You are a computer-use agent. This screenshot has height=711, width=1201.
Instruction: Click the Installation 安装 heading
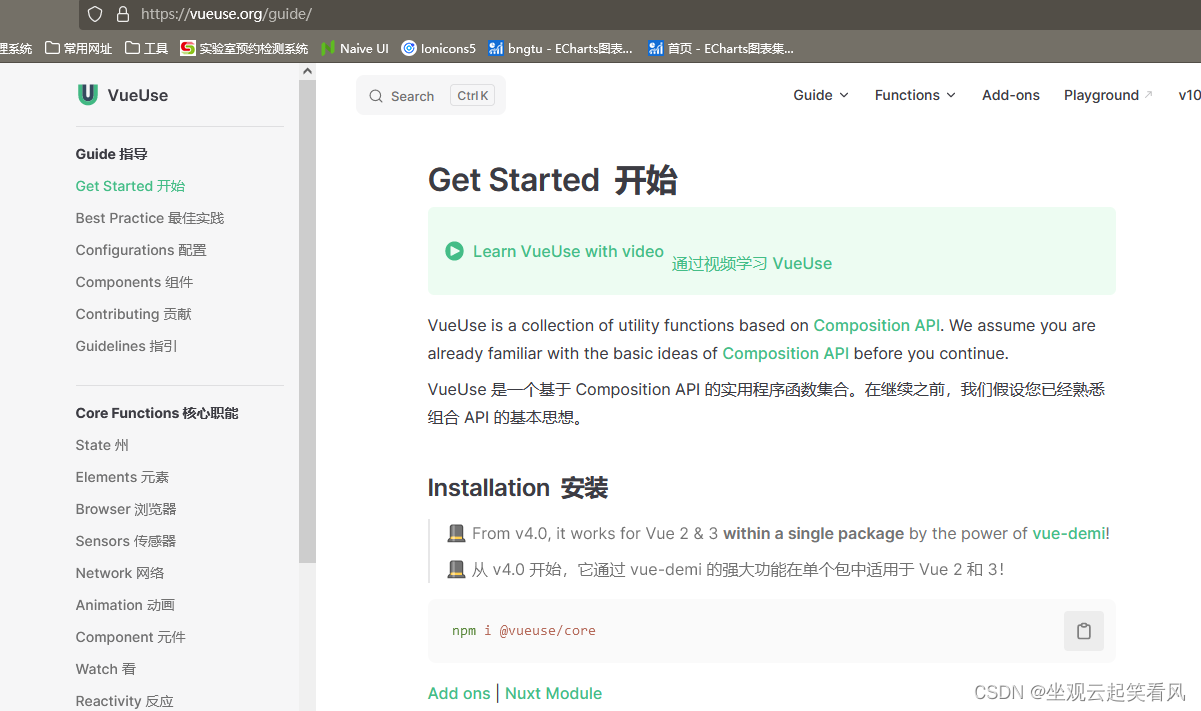click(518, 488)
